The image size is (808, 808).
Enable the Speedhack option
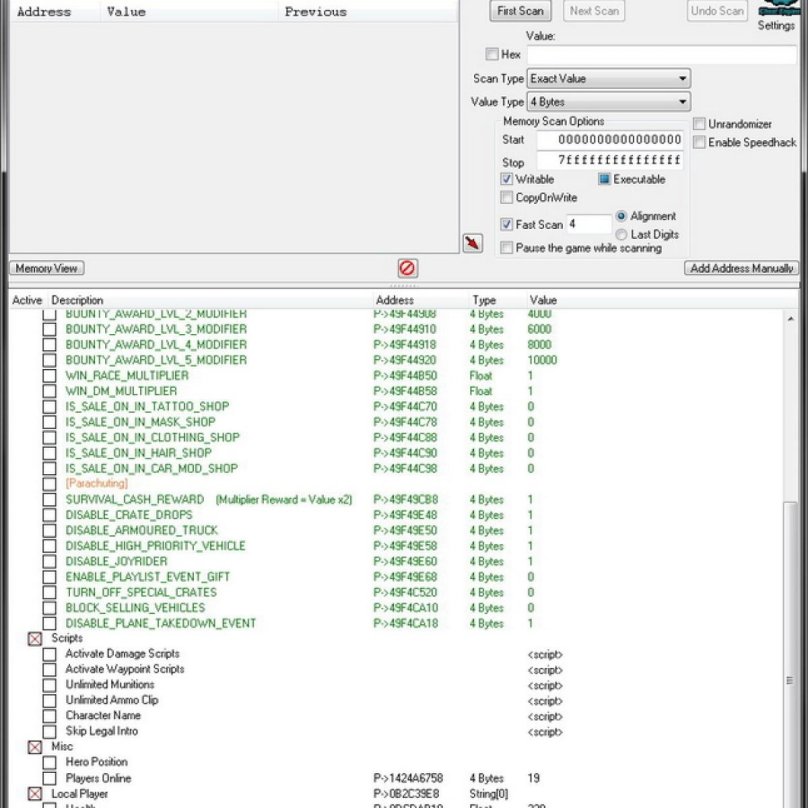point(699,142)
